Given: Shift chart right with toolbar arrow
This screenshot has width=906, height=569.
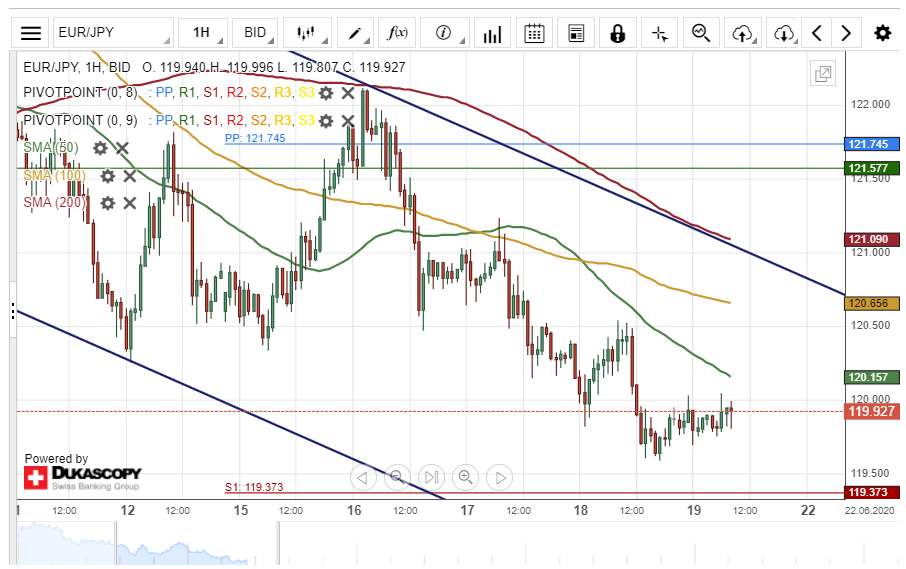Looking at the screenshot, I should 846,33.
